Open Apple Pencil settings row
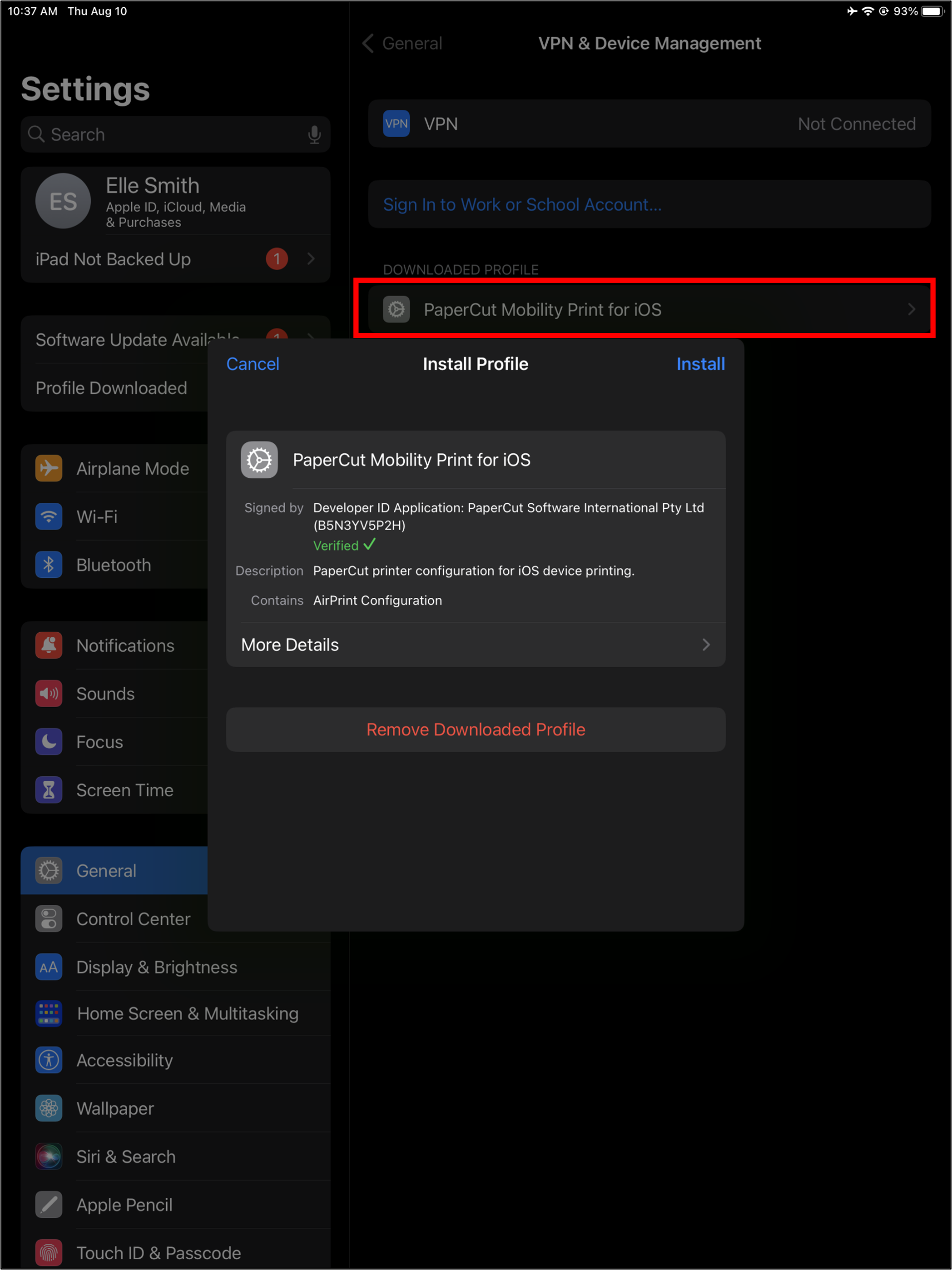Image resolution: width=952 pixels, height=1270 pixels. click(x=175, y=1204)
